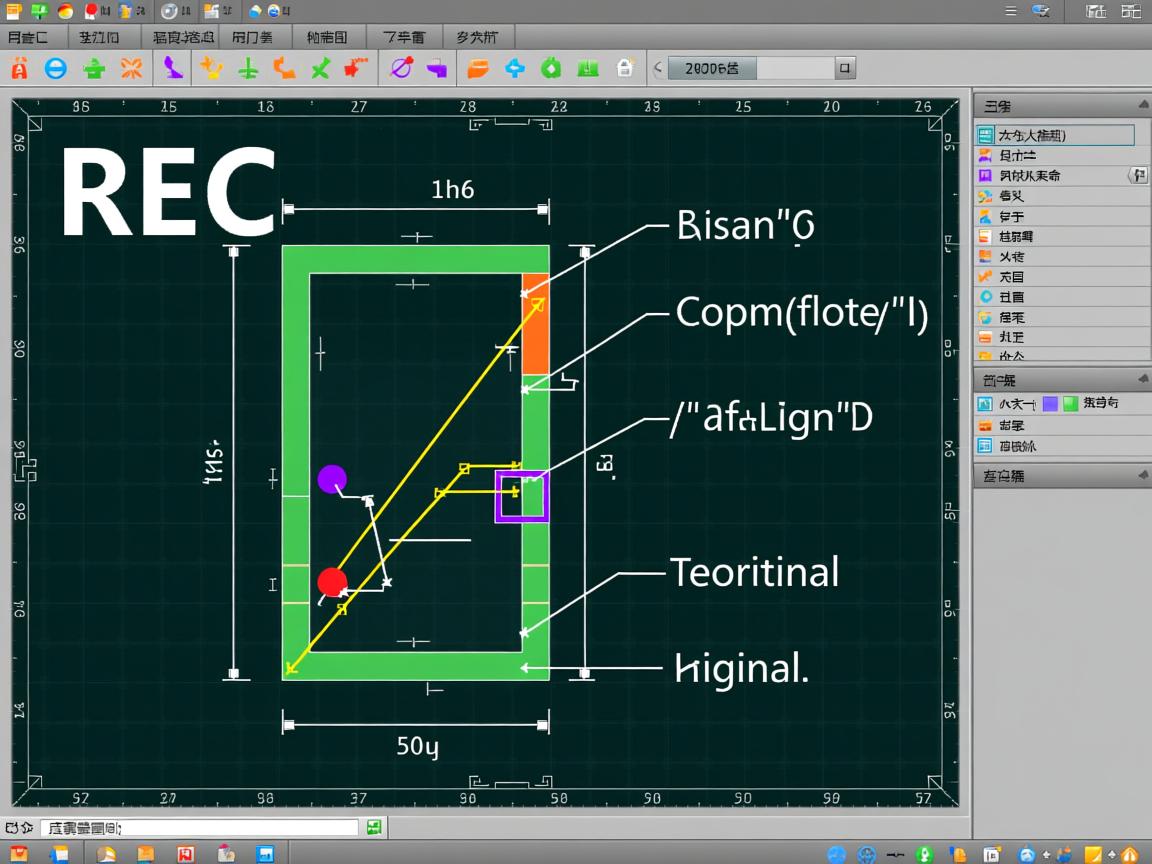Select the red arrow tool in toolbar
This screenshot has width=1152, height=864.
click(354, 69)
